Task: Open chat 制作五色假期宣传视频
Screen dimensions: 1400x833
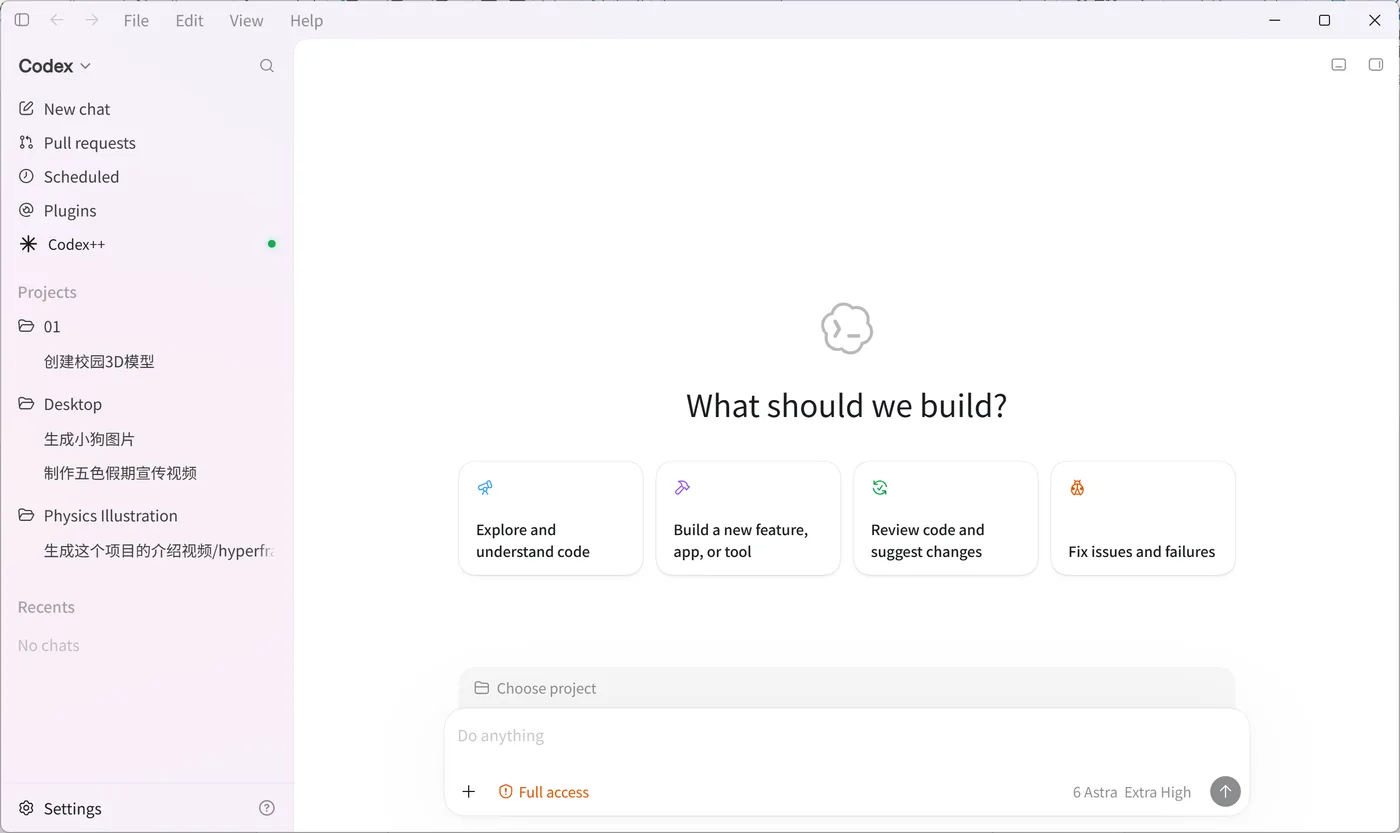Action: point(147,473)
